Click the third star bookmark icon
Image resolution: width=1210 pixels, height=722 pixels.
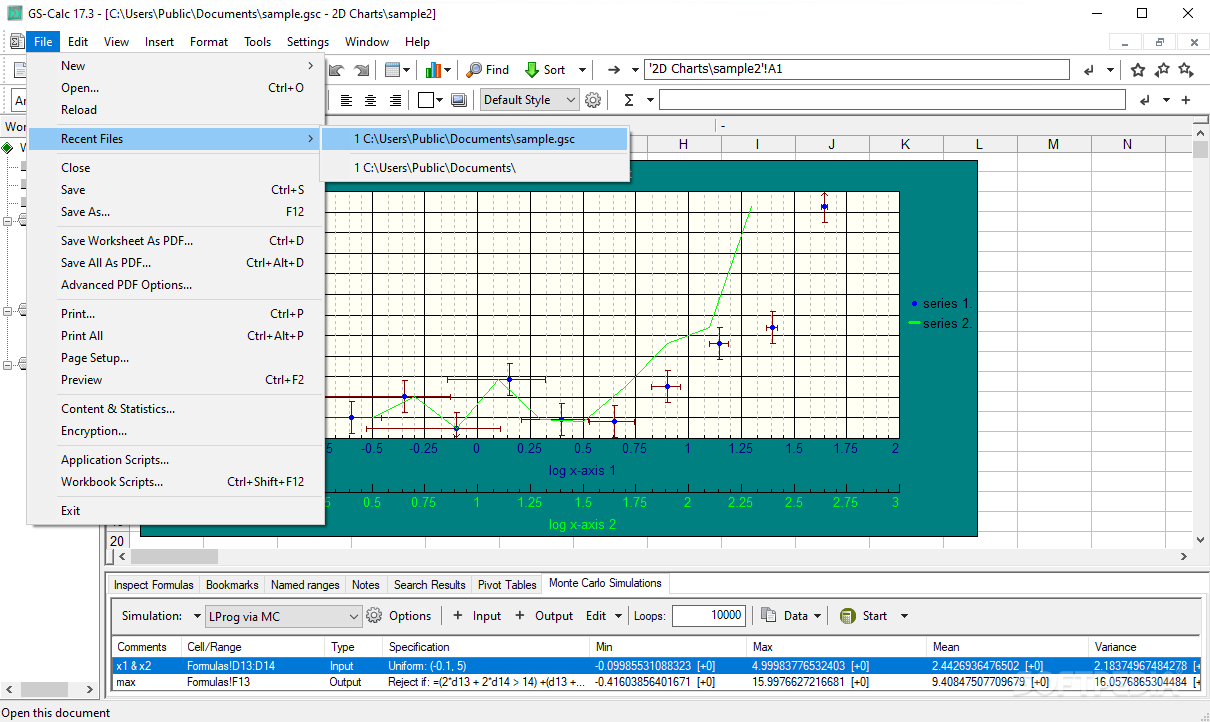point(1186,70)
